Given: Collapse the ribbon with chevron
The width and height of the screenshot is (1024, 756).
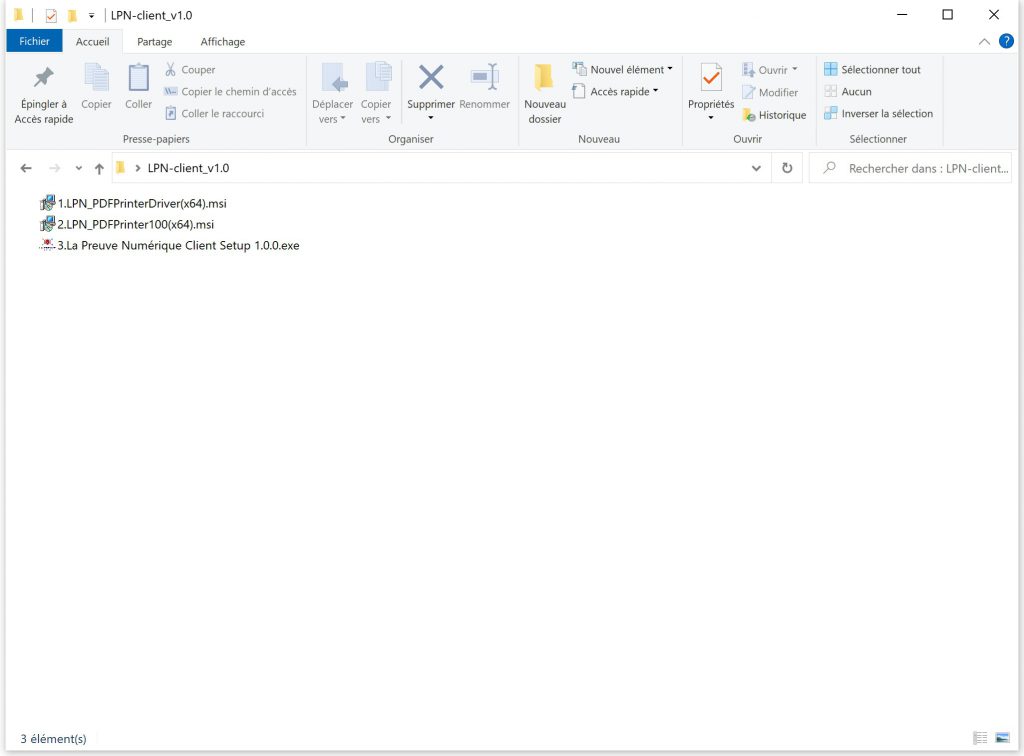Looking at the screenshot, I should click(984, 42).
